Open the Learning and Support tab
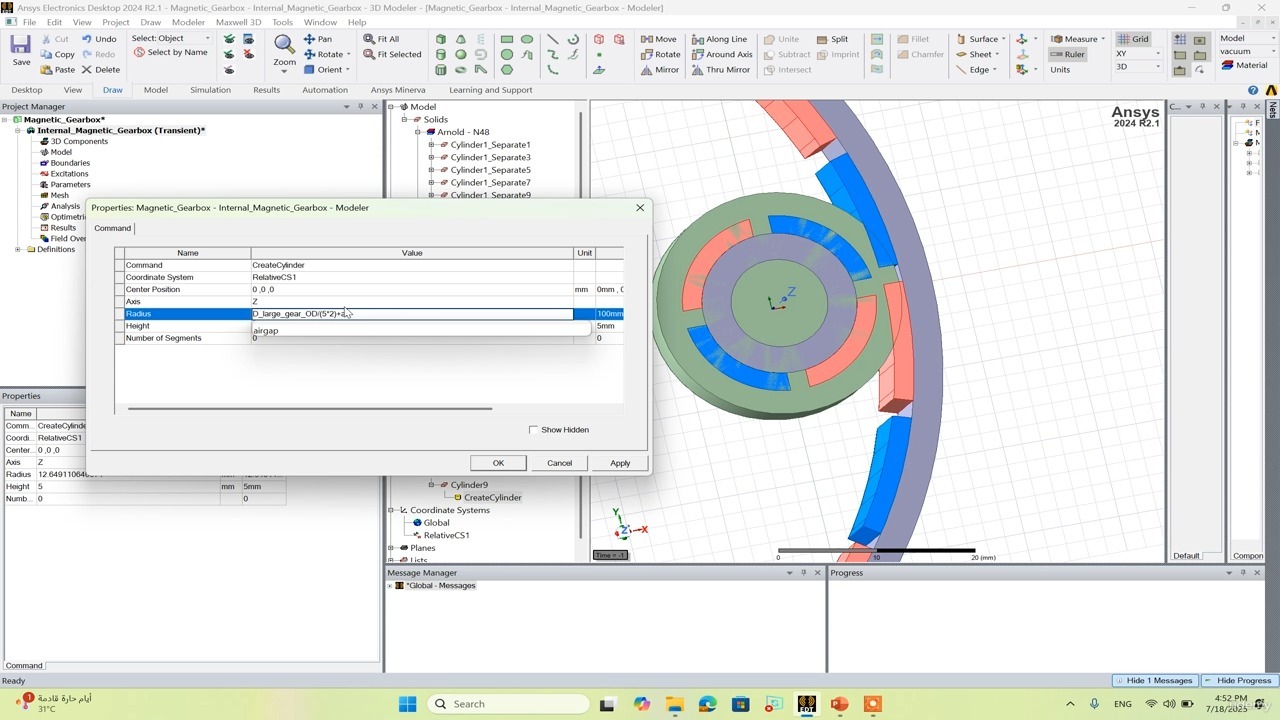 tap(490, 90)
